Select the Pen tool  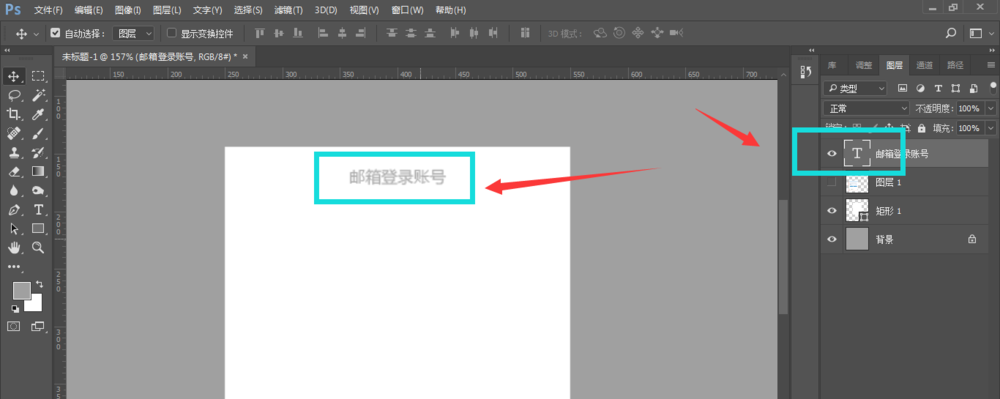click(x=13, y=209)
